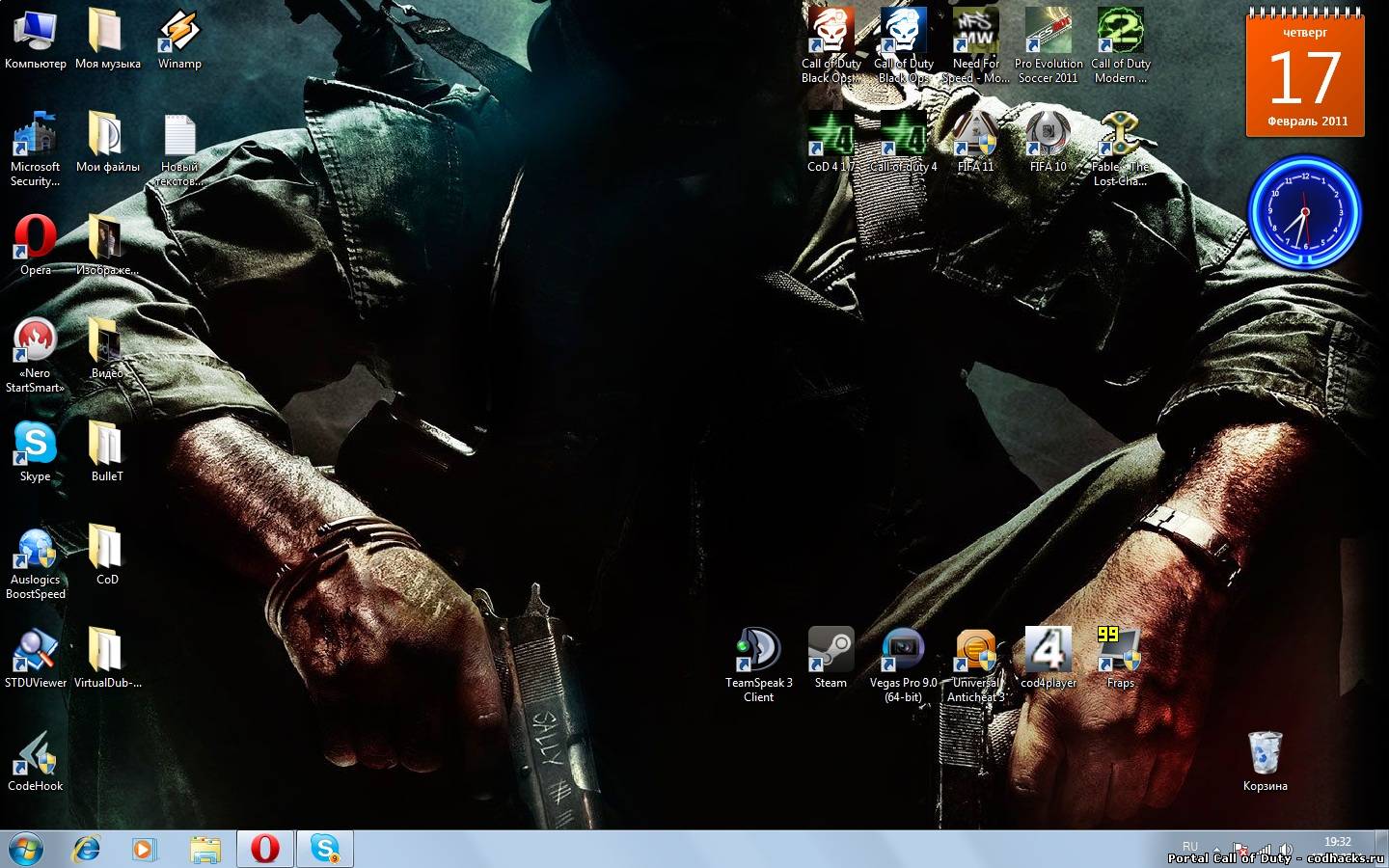Switch to Opera on the taskbar
This screenshot has width=1389, height=868.
(265, 849)
